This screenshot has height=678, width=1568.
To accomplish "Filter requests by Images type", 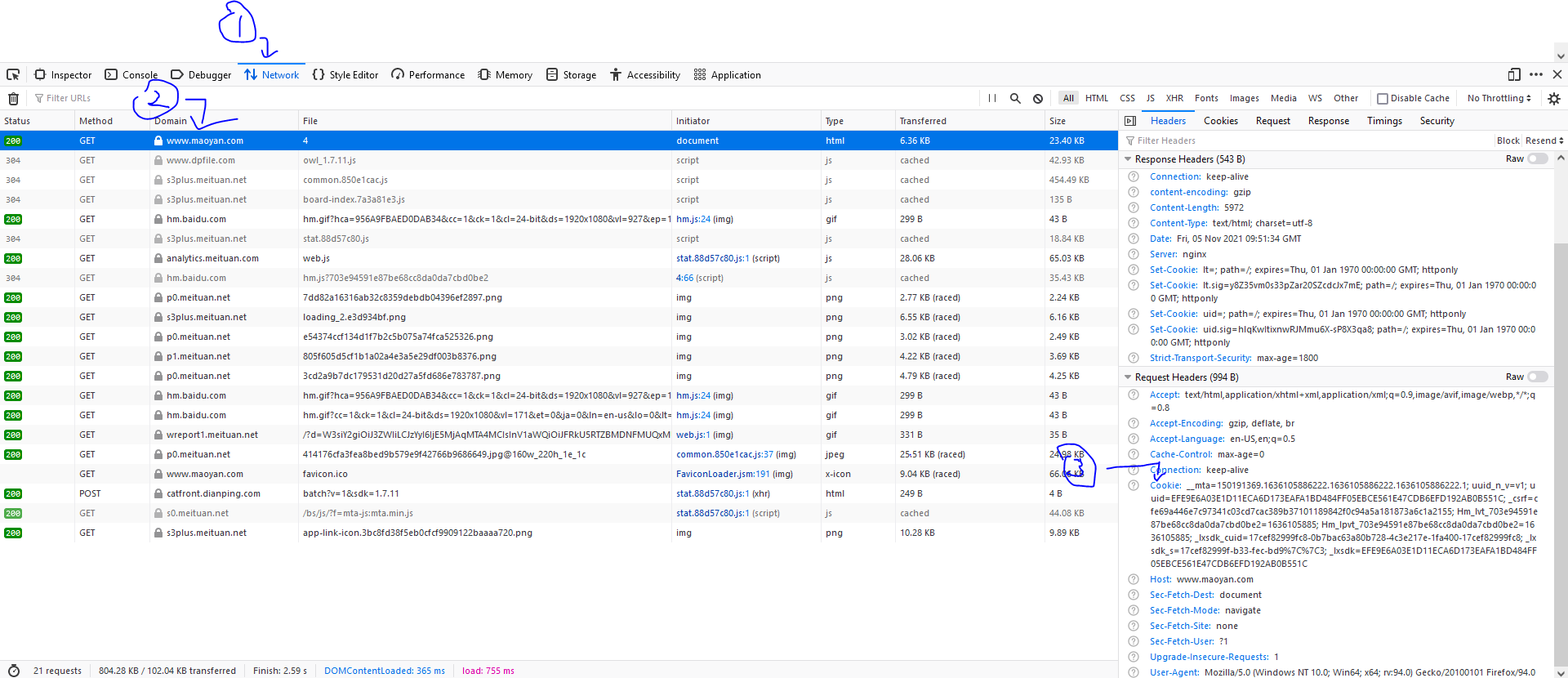I will click(x=1244, y=98).
